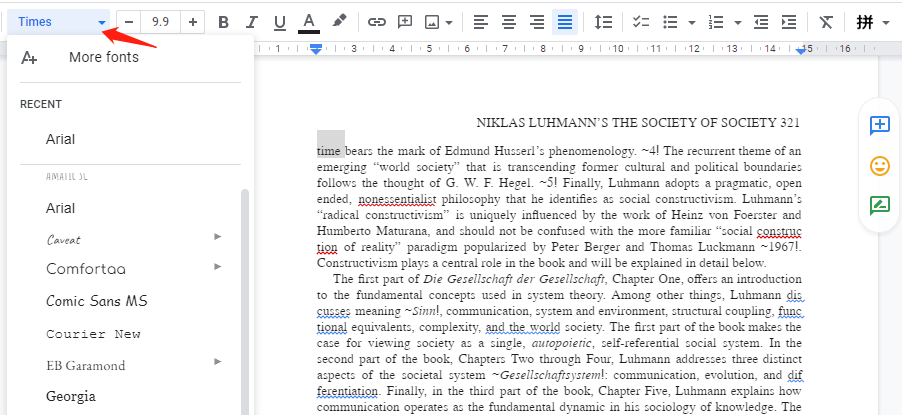Clear formatting with the crossed T icon

[x=826, y=22]
